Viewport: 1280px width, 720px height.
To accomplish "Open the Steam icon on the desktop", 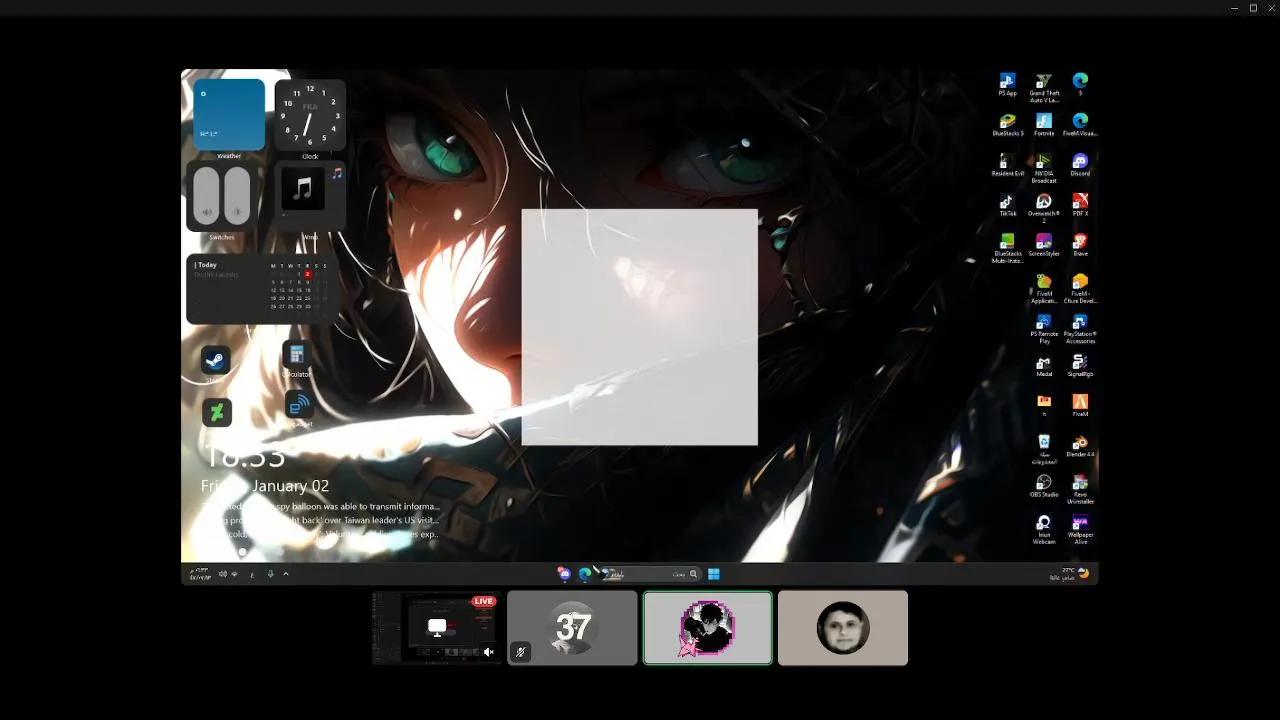I will tap(216, 360).
